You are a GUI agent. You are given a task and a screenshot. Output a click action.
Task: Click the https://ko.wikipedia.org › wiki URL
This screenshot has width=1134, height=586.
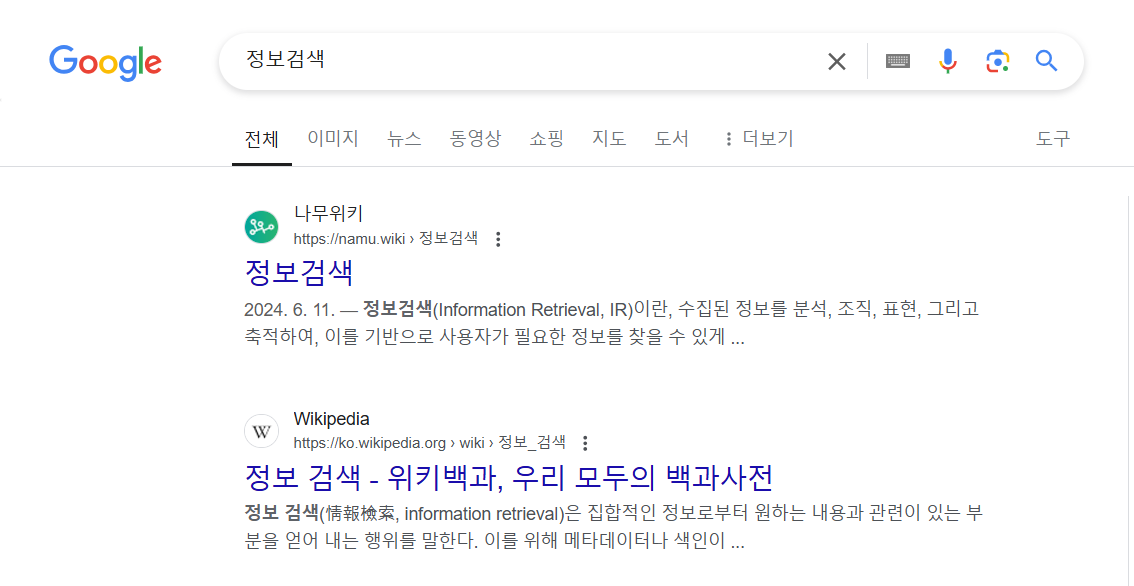(430, 442)
